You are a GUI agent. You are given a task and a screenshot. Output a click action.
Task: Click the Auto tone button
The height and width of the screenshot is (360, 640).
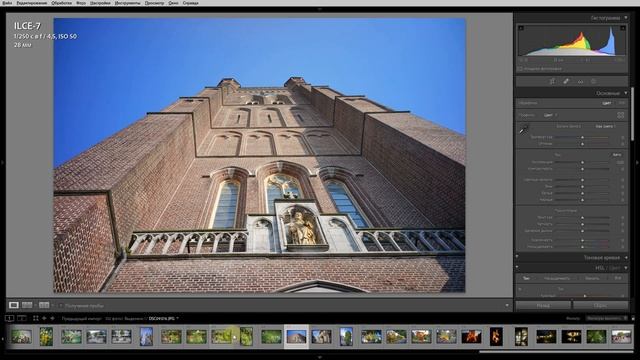coord(617,155)
